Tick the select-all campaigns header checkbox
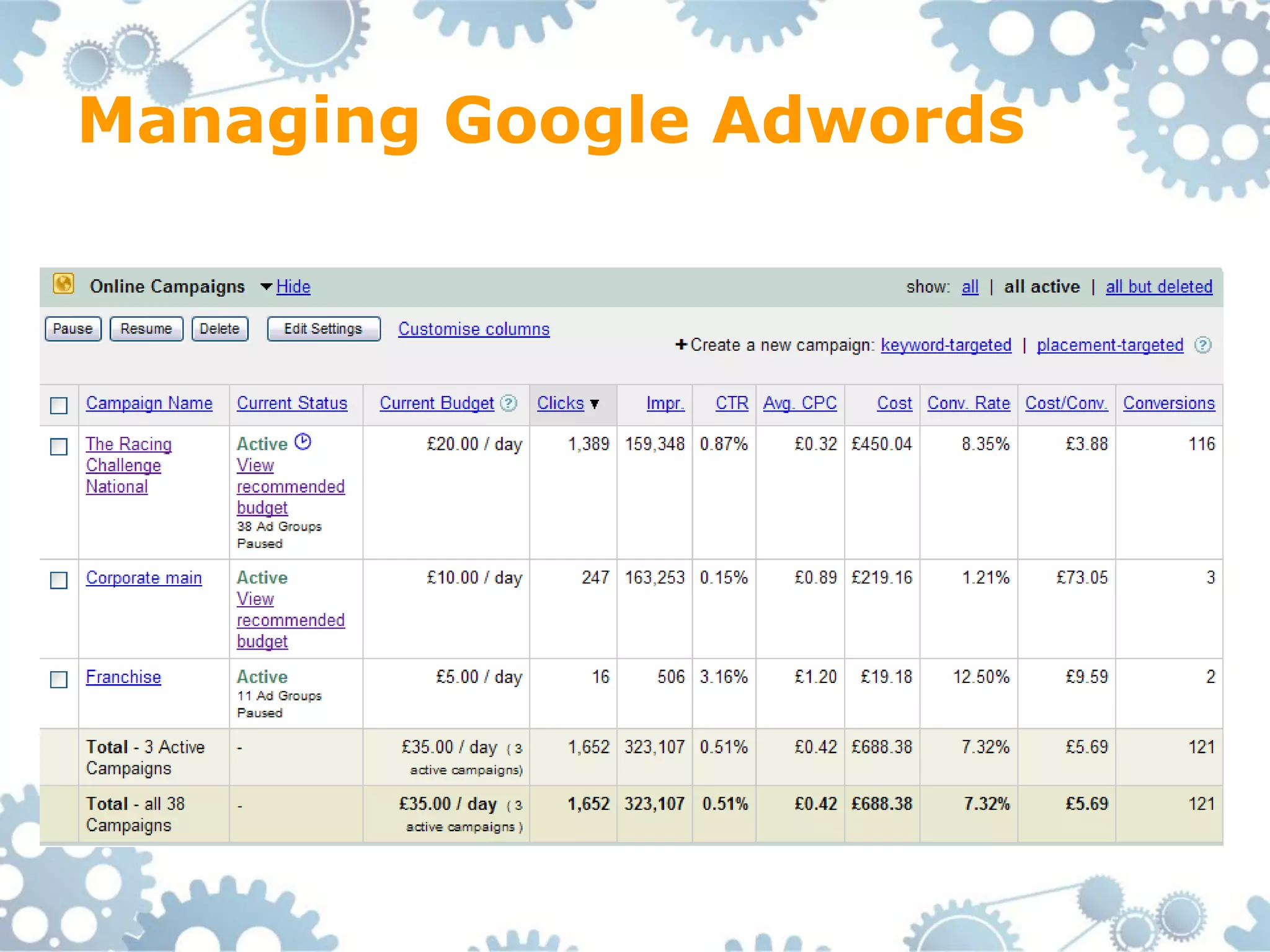This screenshot has width=1270, height=952. (59, 405)
